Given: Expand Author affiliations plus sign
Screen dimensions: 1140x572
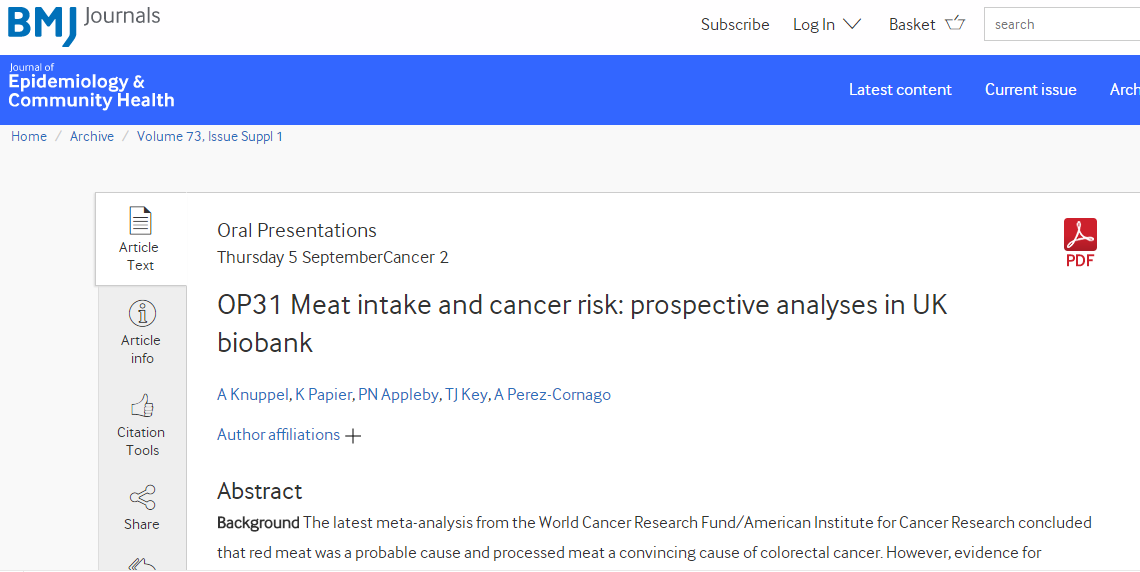Looking at the screenshot, I should coord(353,436).
